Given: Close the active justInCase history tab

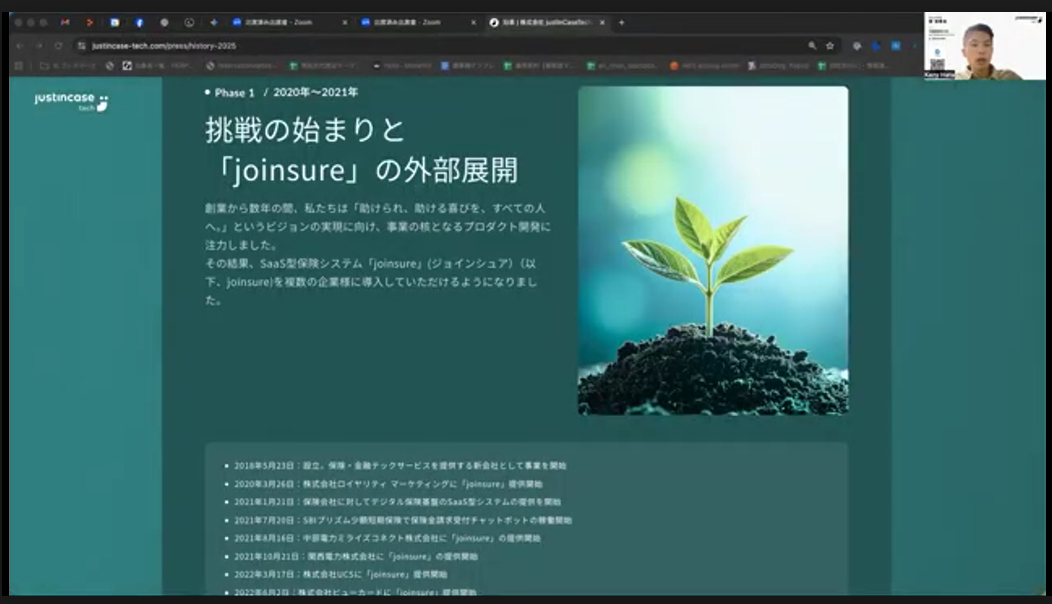Looking at the screenshot, I should point(603,22).
